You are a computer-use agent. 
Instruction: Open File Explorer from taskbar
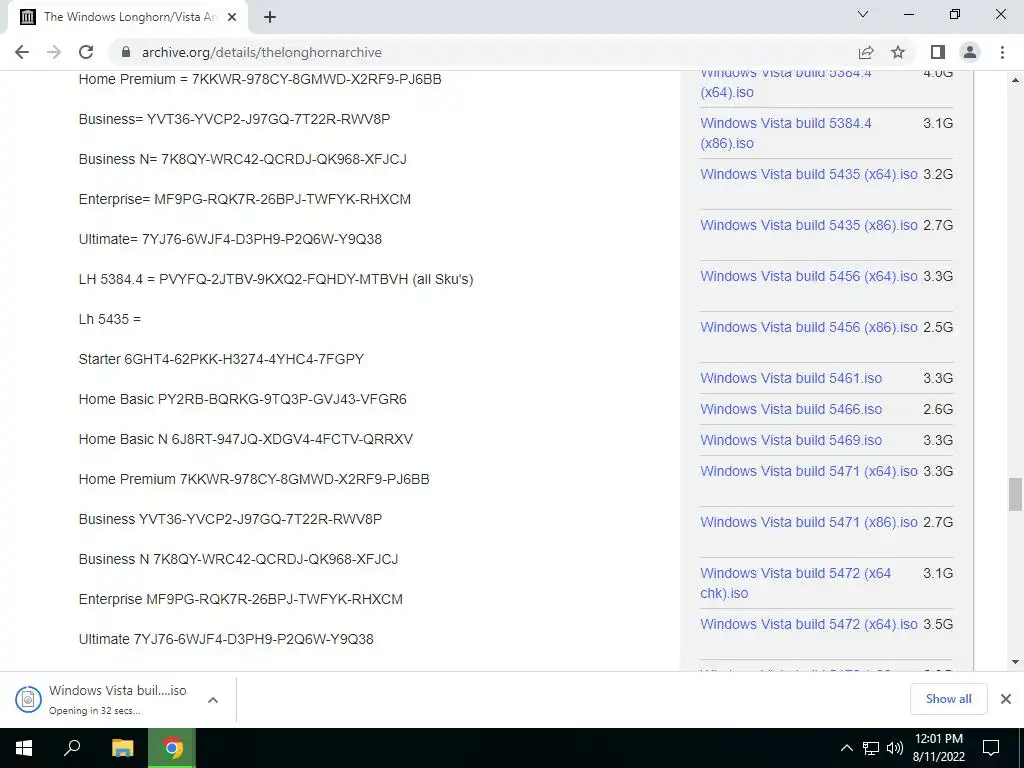coord(122,748)
